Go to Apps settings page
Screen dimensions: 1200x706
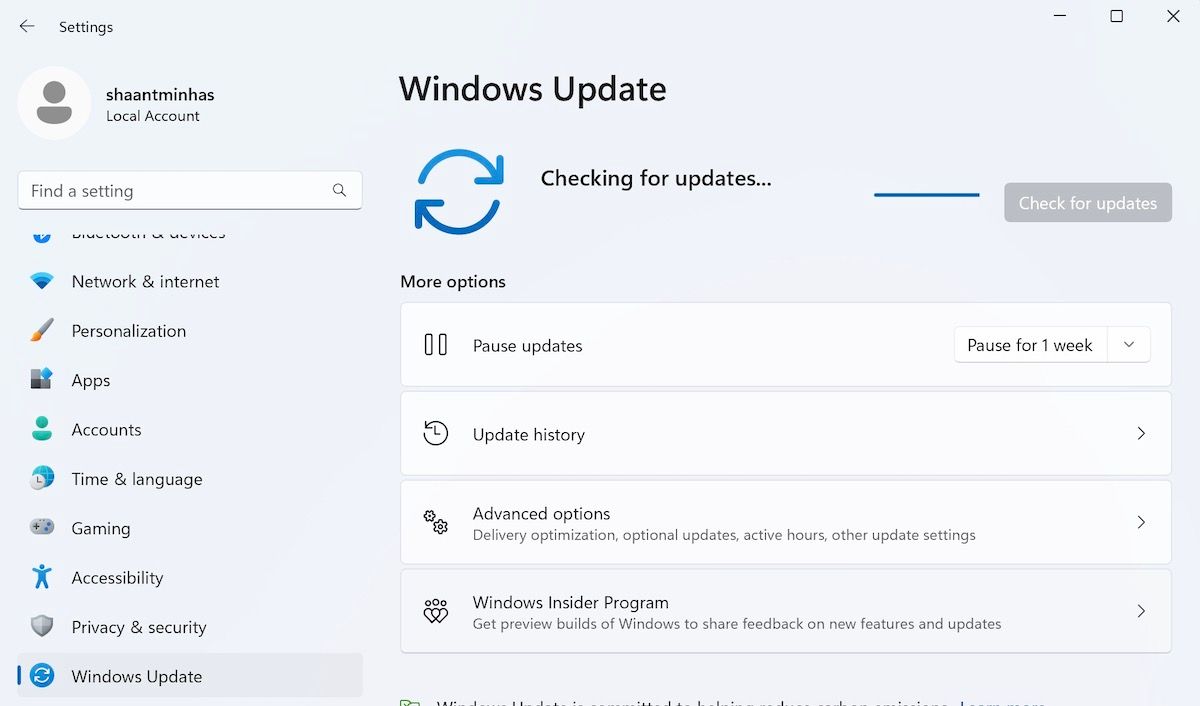click(190, 380)
